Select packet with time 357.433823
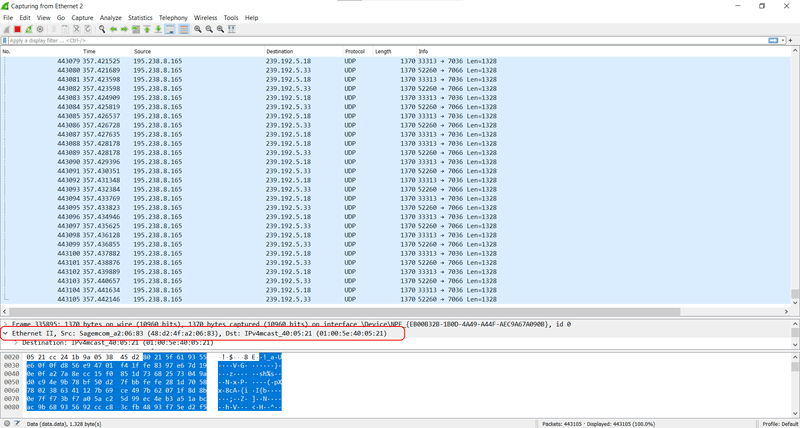This screenshot has width=800, height=428. tap(395, 208)
